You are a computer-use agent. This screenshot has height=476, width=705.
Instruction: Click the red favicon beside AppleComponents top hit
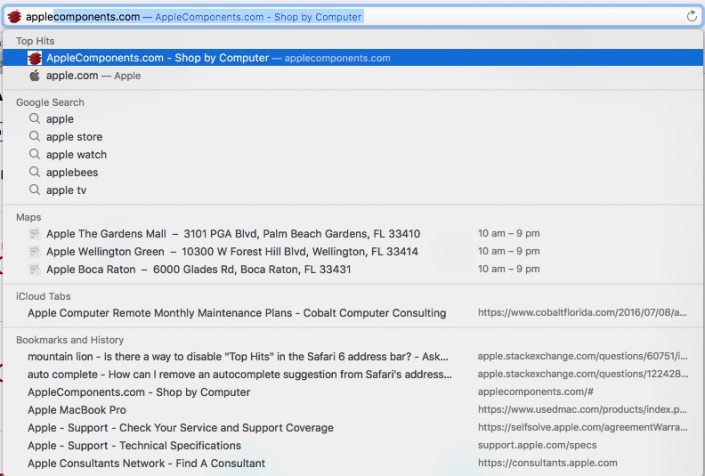[x=35, y=58]
